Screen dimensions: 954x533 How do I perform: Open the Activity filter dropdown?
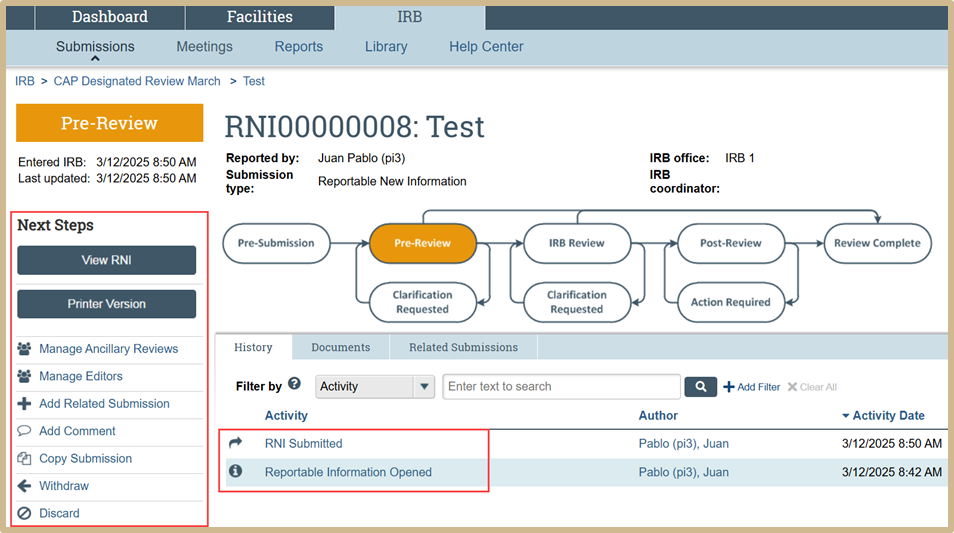point(375,387)
